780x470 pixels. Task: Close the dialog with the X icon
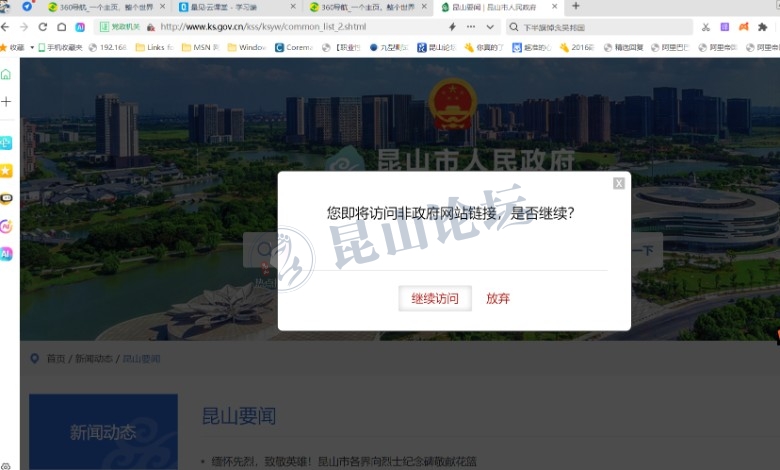click(619, 183)
